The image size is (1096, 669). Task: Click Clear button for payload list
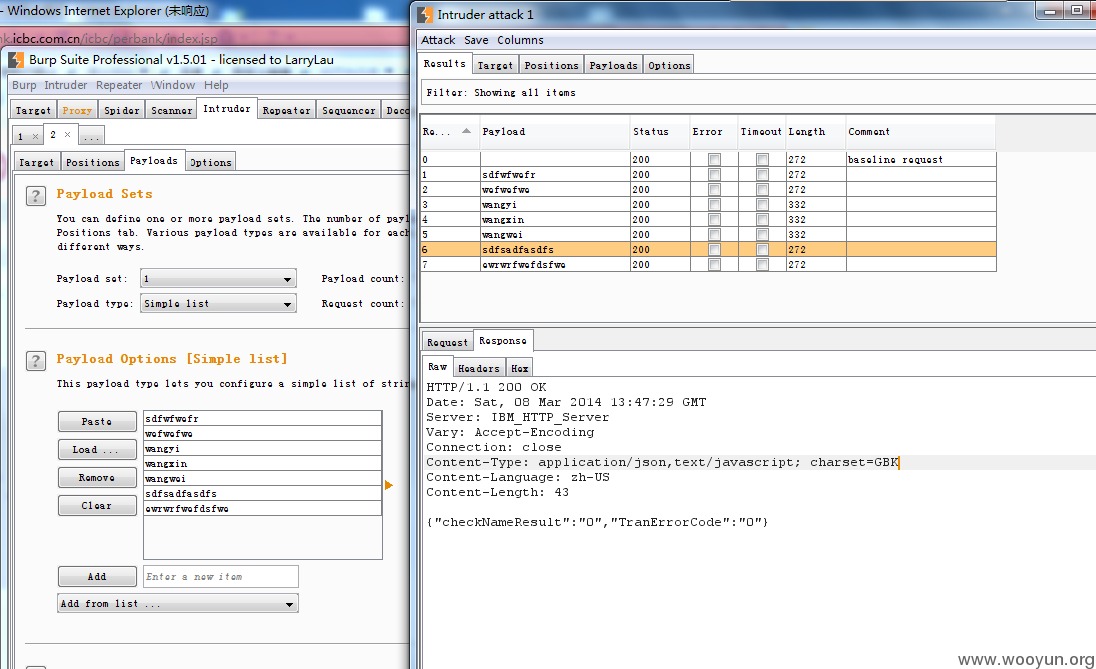[x=96, y=505]
